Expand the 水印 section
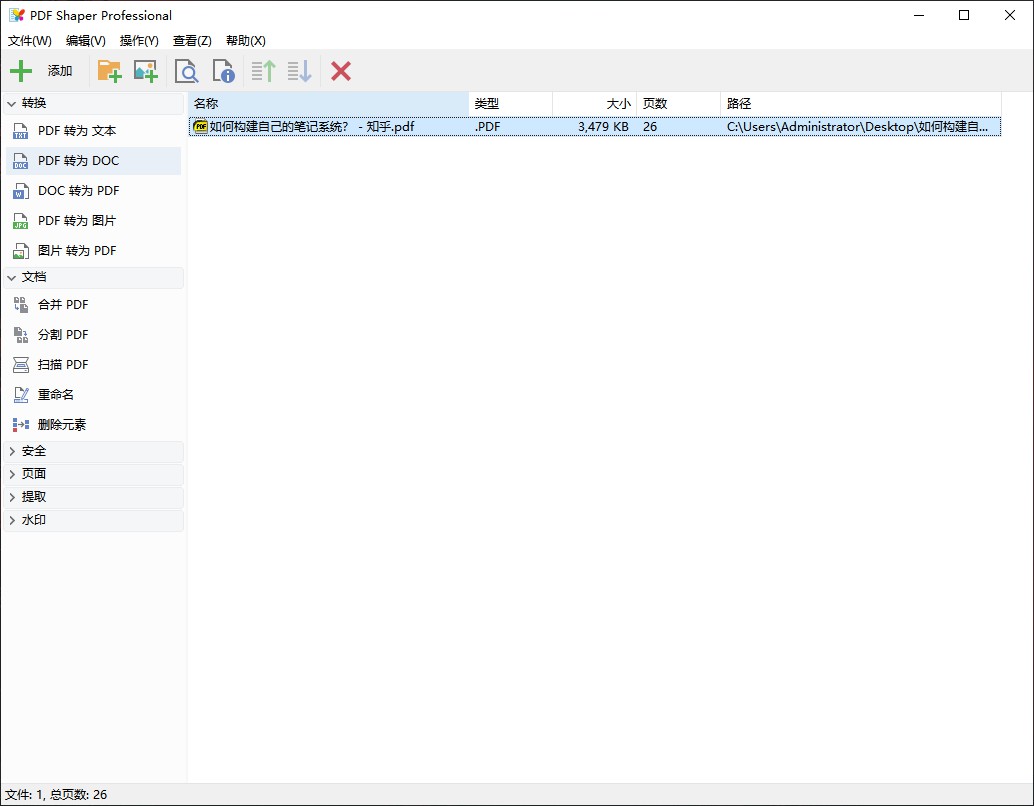Image resolution: width=1034 pixels, height=806 pixels. pyautogui.click(x=34, y=521)
